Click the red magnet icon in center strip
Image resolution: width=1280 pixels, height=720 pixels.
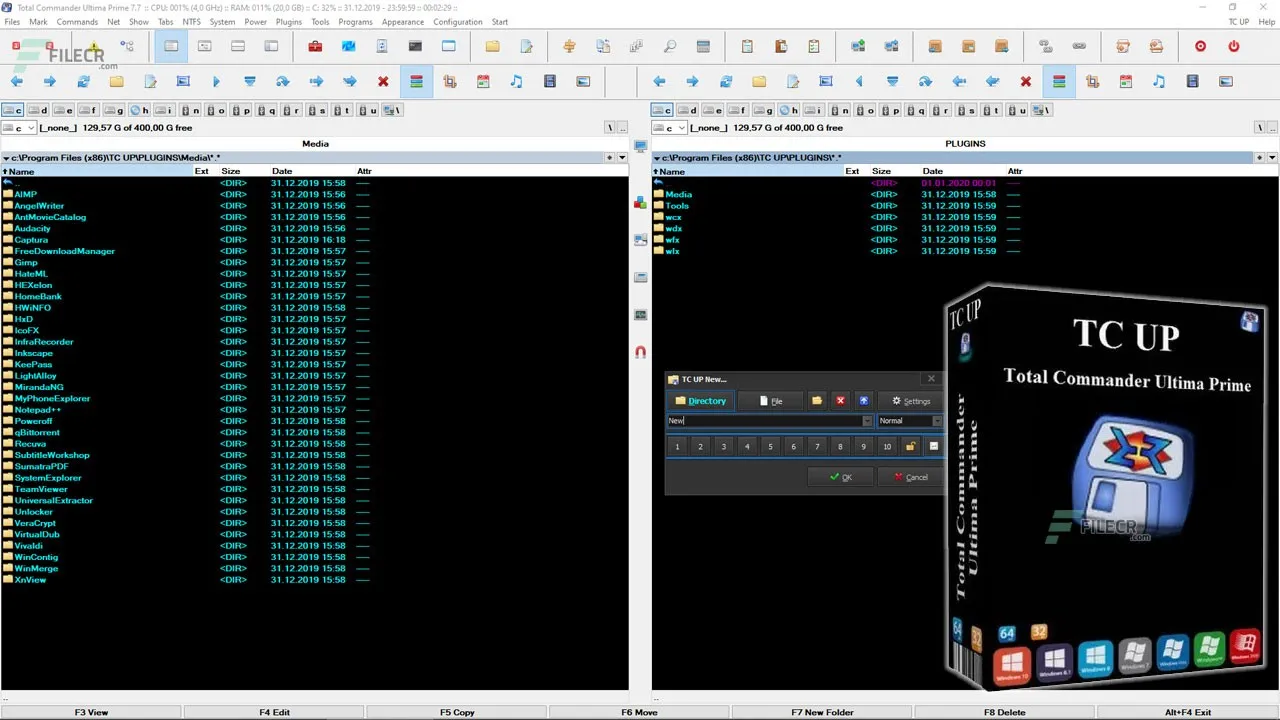coord(640,352)
